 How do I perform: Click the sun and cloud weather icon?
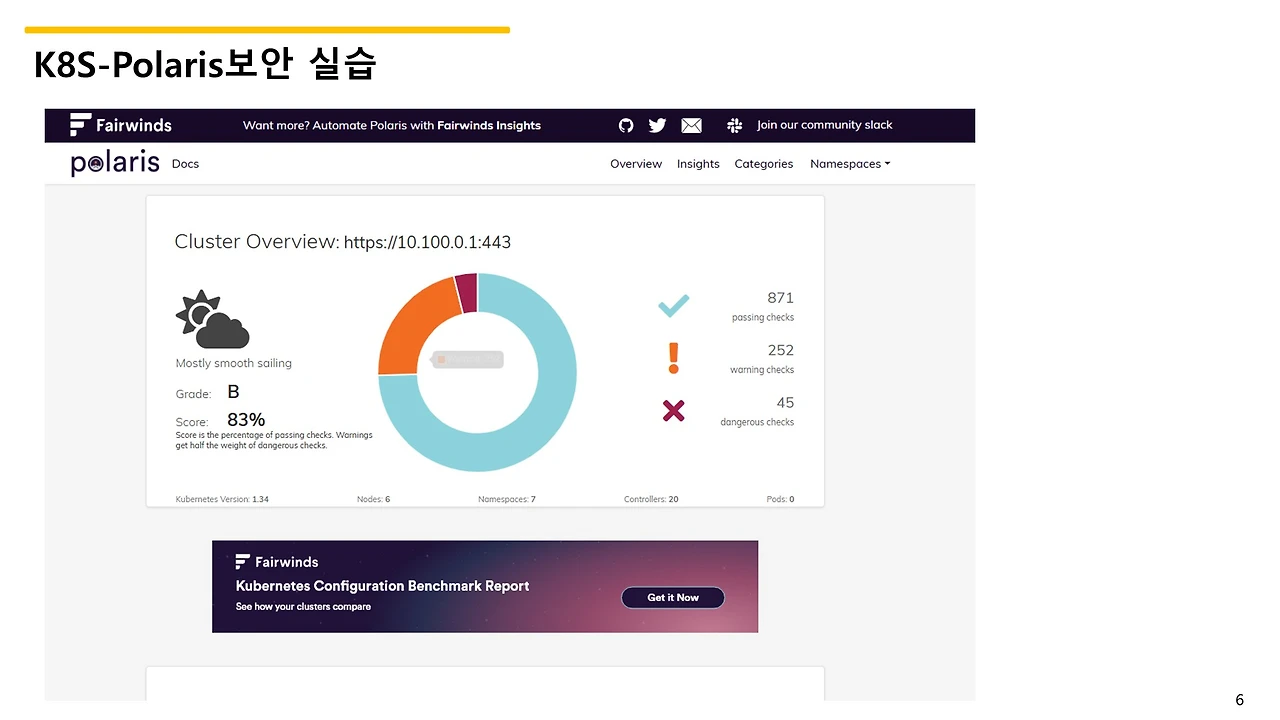[212, 319]
